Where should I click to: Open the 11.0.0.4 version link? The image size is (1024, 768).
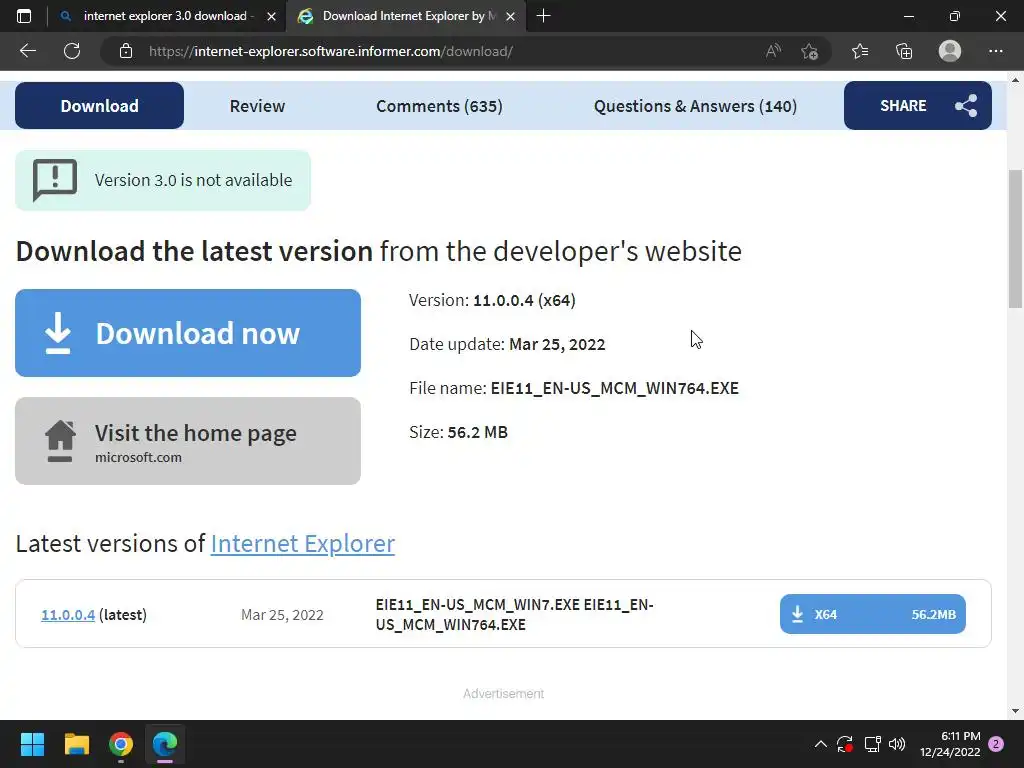(x=68, y=615)
